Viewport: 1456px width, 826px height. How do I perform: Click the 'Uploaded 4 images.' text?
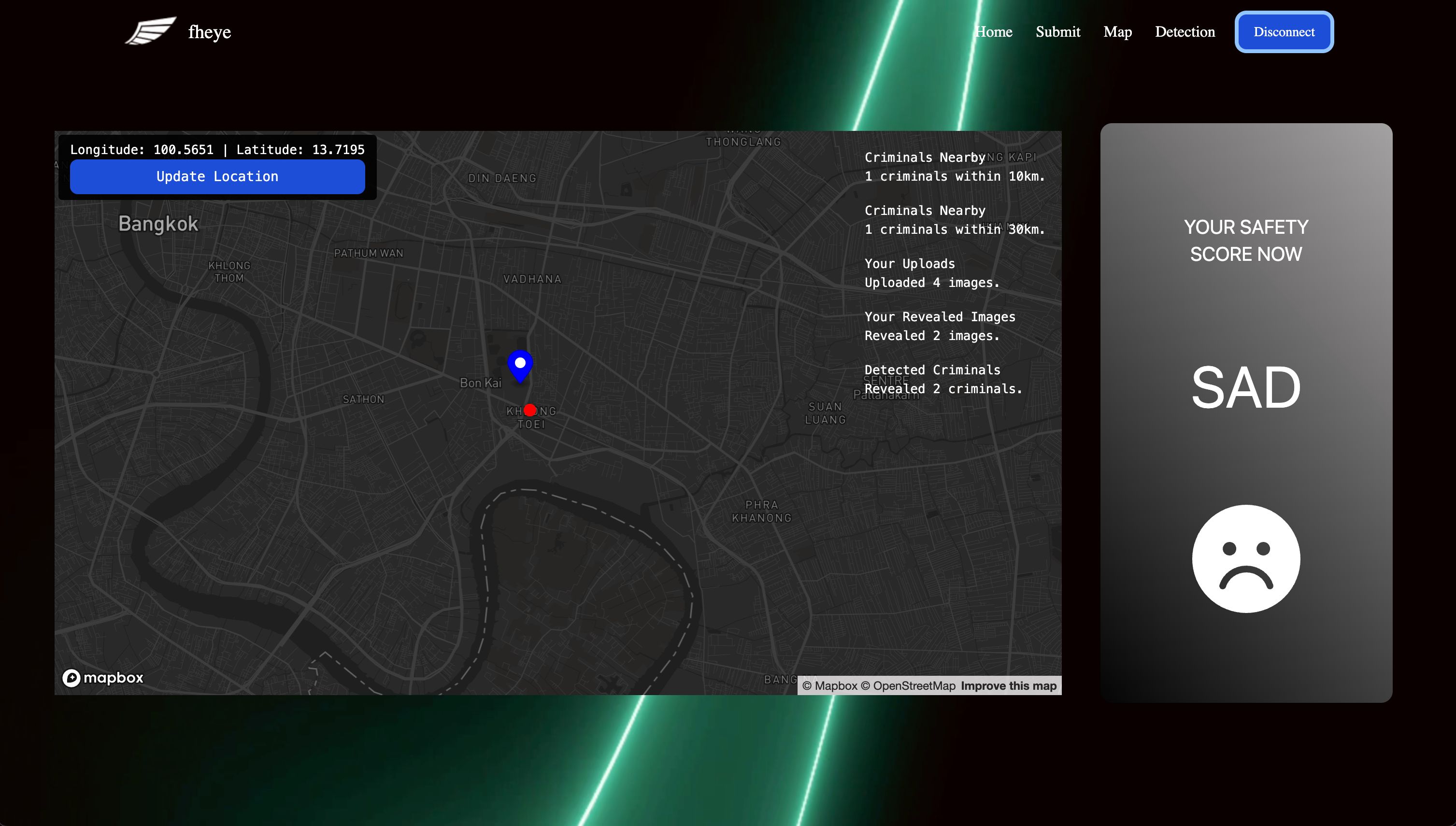coord(932,282)
